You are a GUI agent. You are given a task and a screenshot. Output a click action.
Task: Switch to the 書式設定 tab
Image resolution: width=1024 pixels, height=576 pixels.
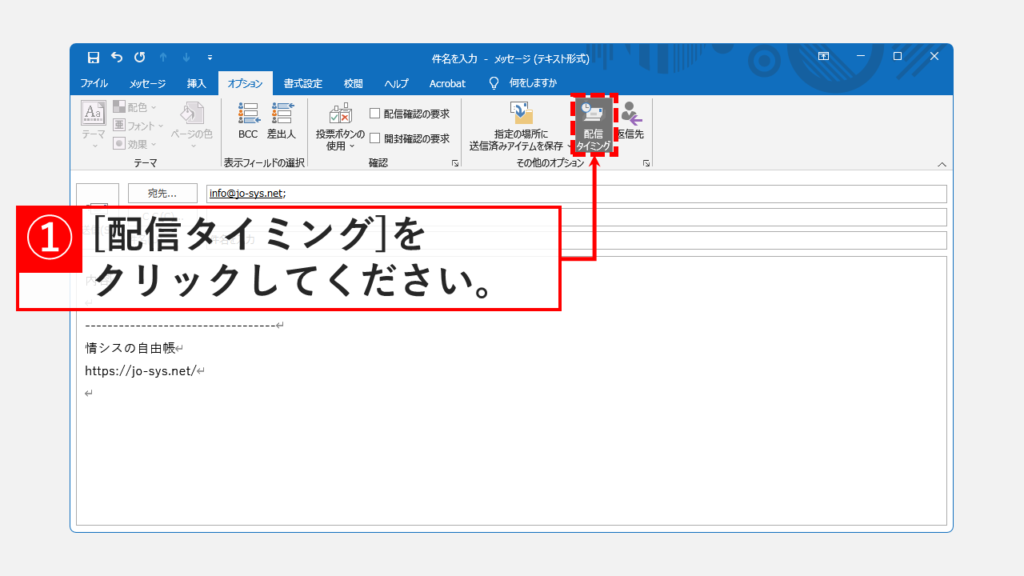tap(302, 83)
